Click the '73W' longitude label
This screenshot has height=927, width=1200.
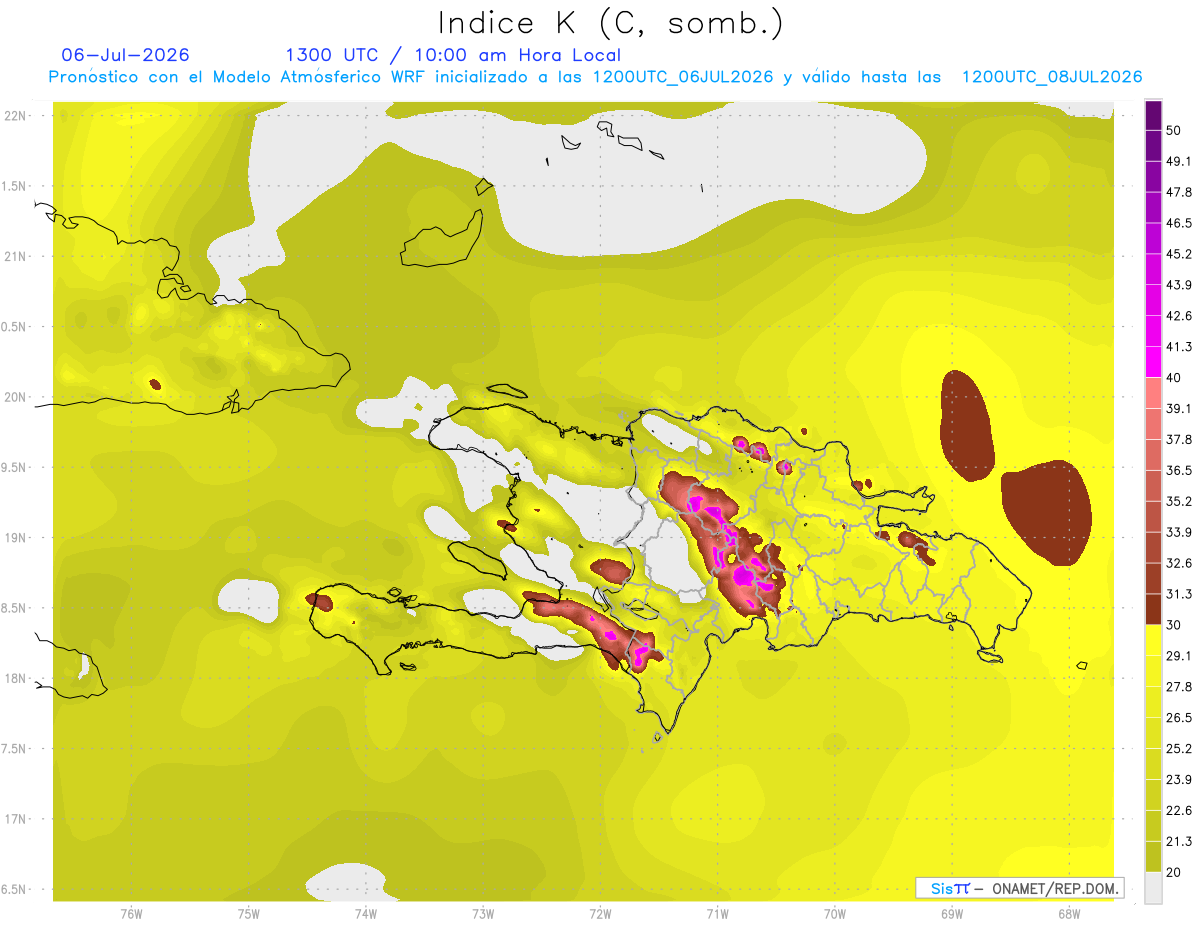pos(483,914)
